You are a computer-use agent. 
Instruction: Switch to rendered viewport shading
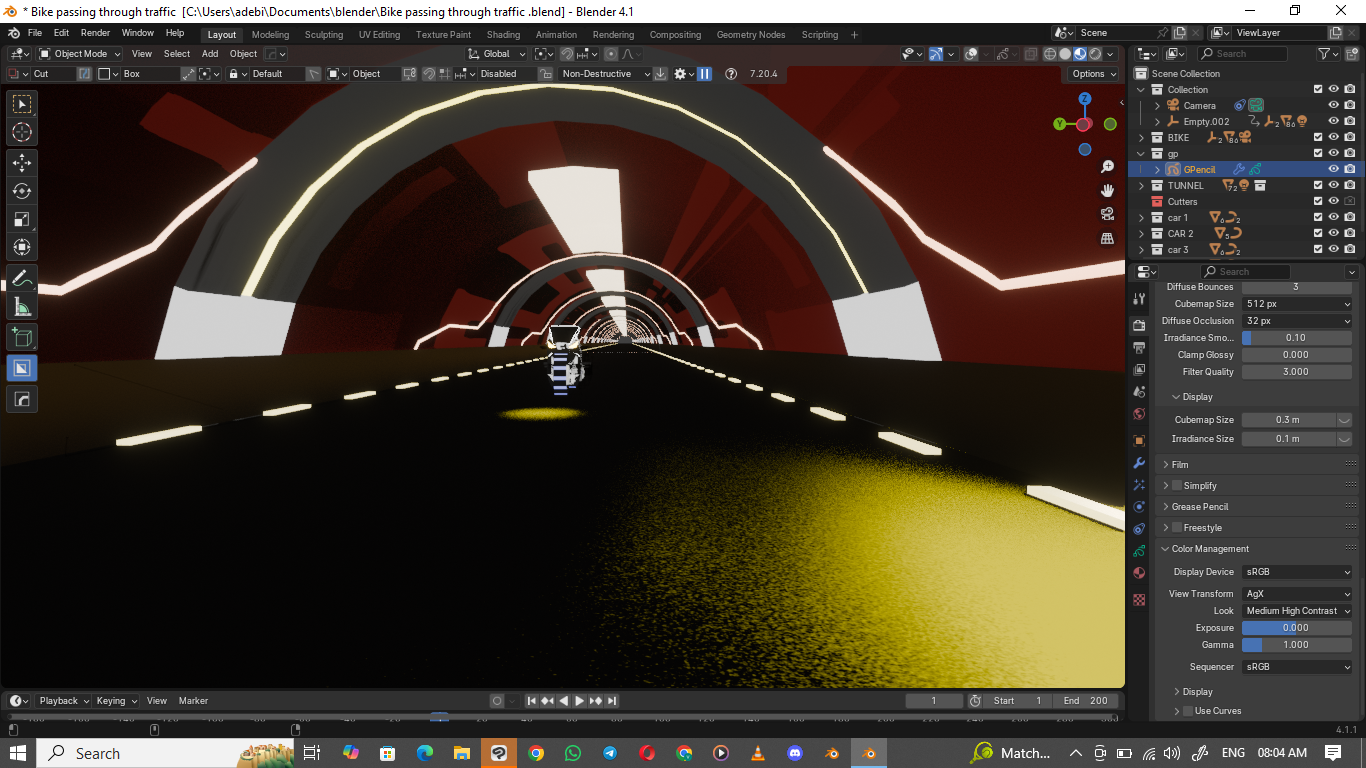[x=1095, y=54]
